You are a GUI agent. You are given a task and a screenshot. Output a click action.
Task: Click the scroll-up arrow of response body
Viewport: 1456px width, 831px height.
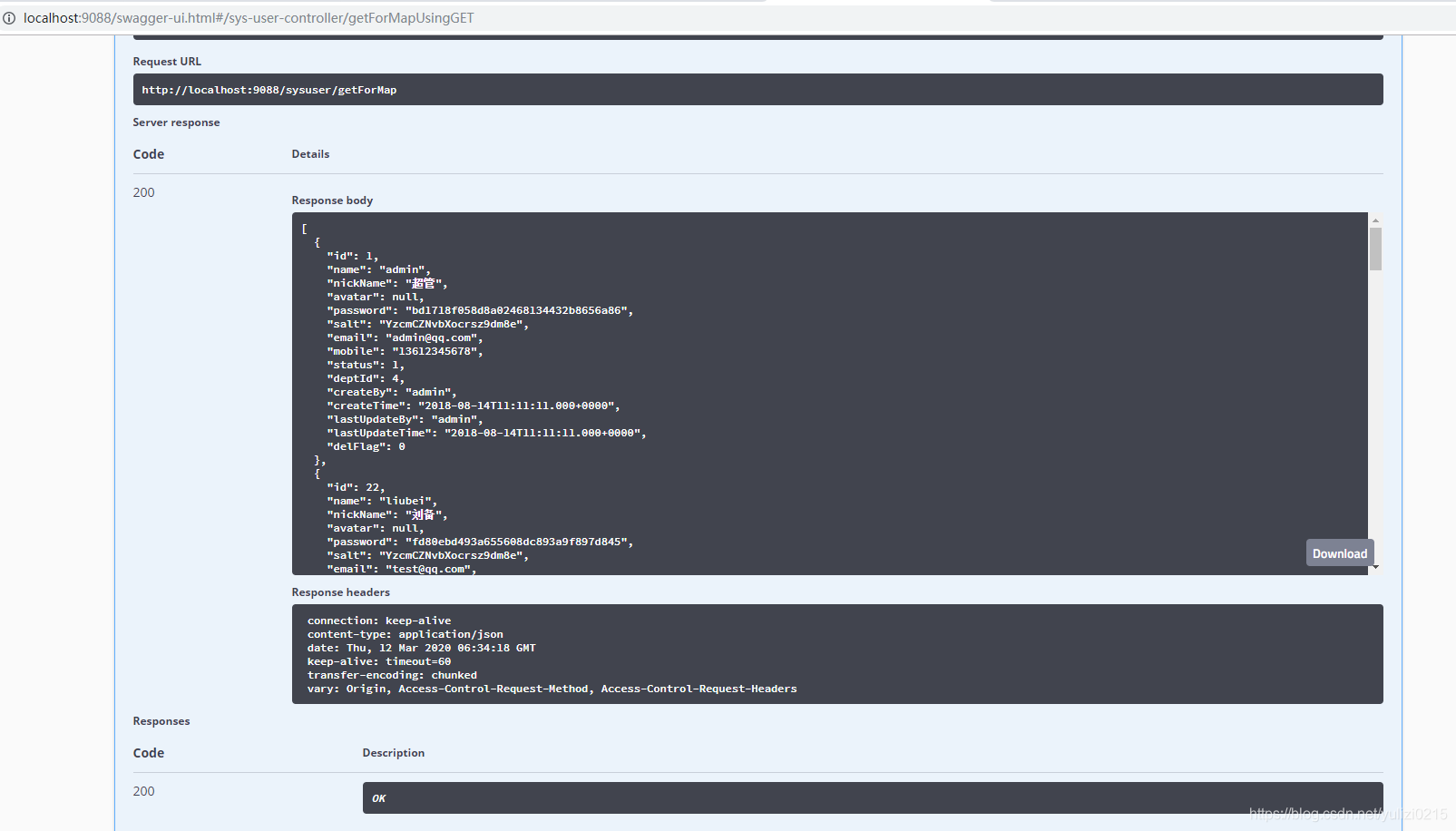[1375, 220]
